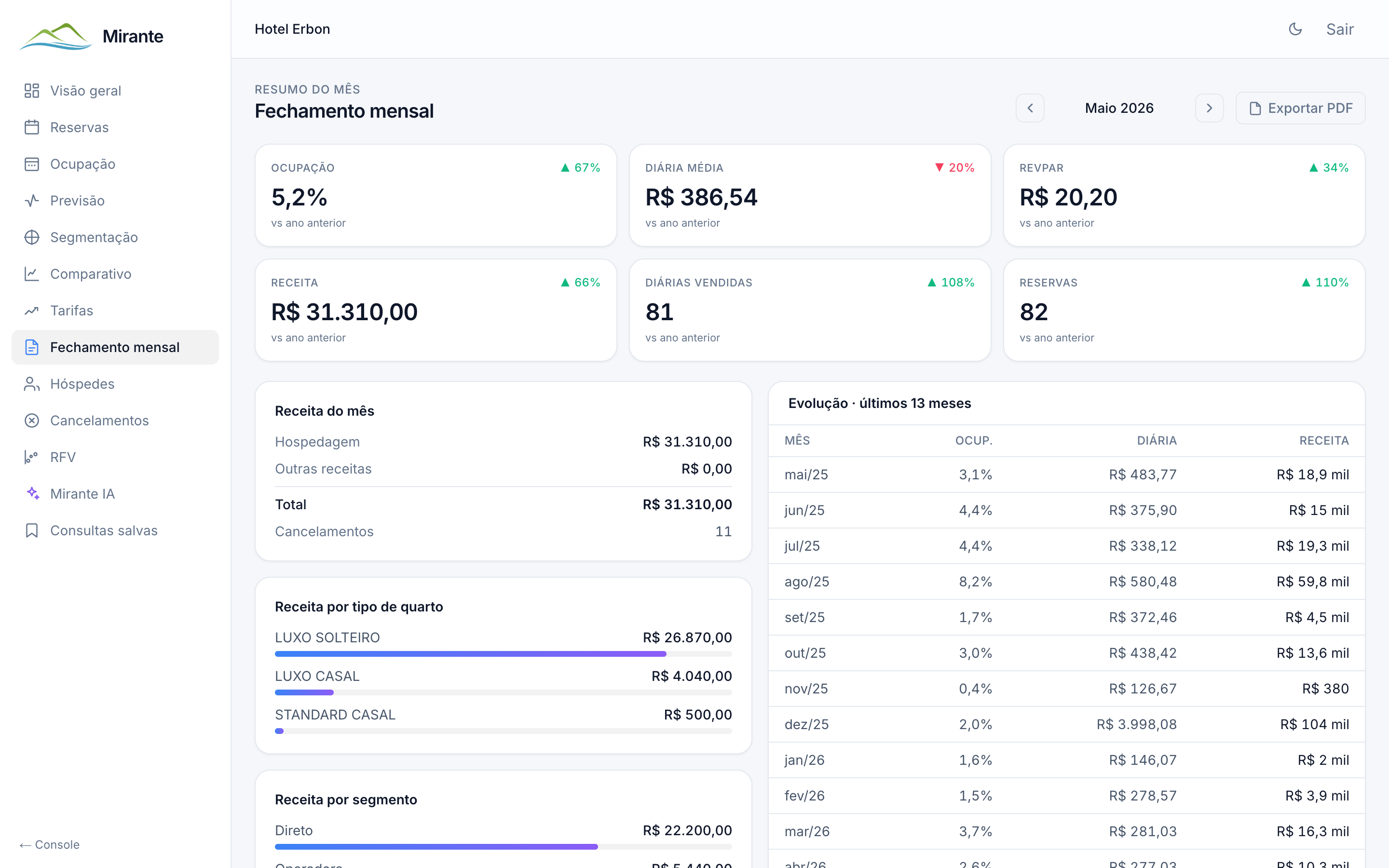
Task: Click the RECEITA column header
Action: [1323, 440]
